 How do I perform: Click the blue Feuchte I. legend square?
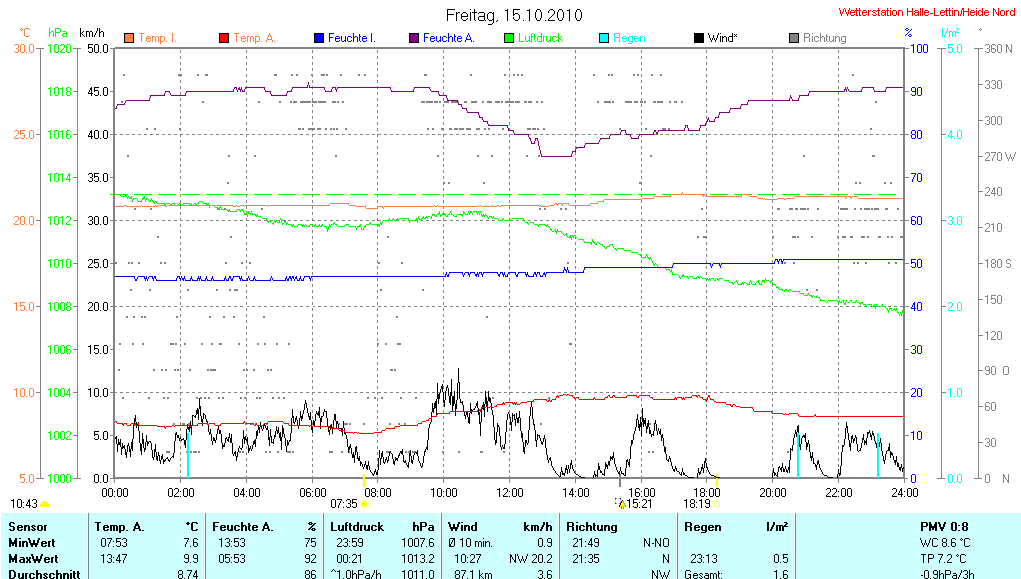(x=318, y=38)
